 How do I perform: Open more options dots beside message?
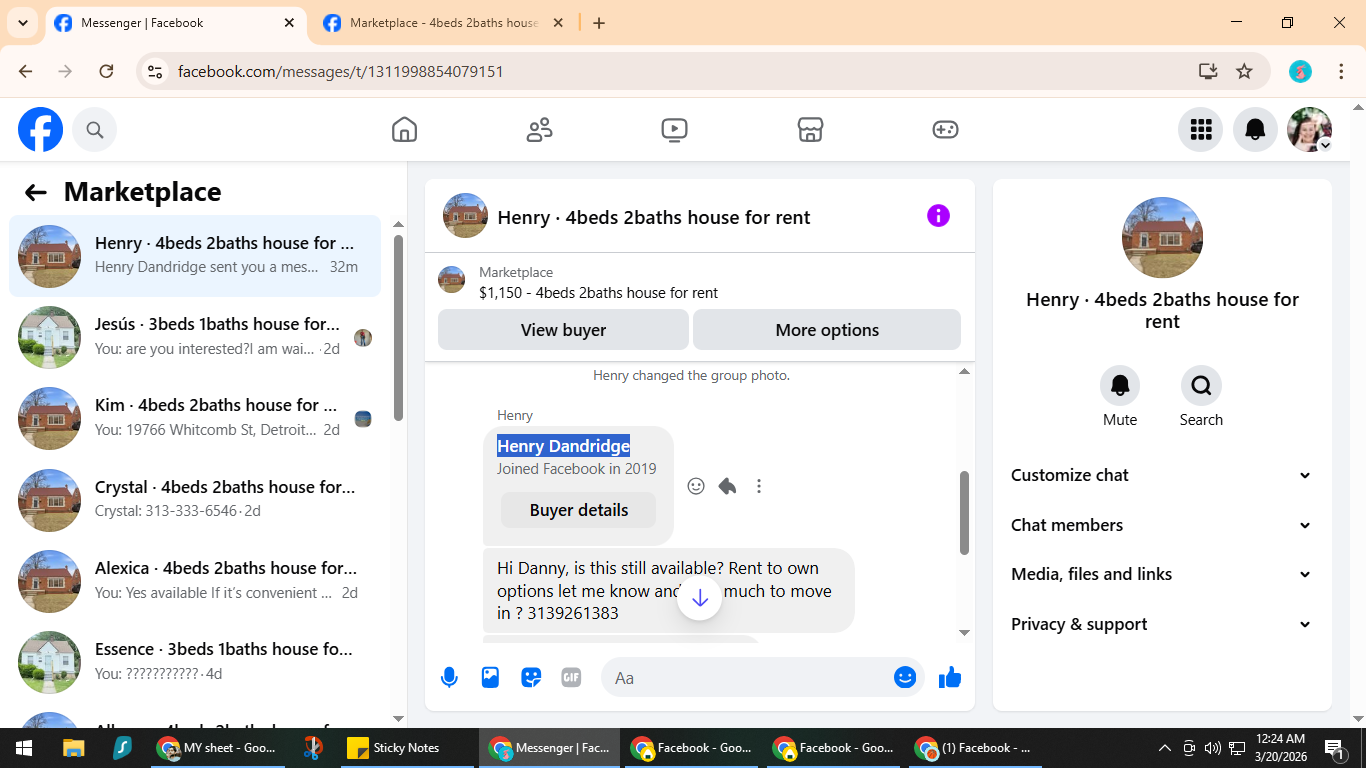[759, 486]
